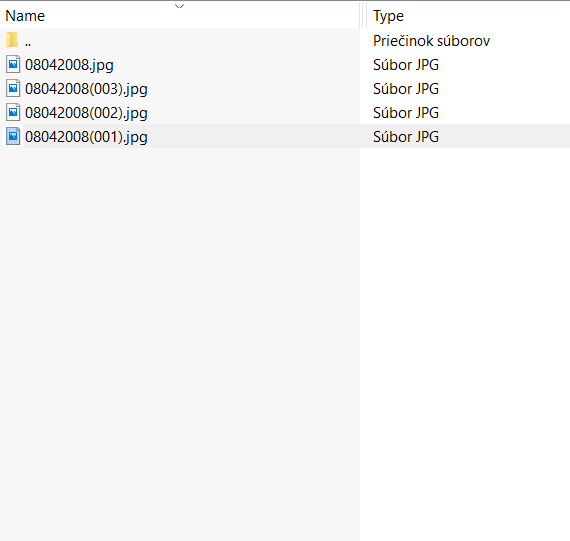Click the "Súbor JPG" type of 08042008(002).jpg
This screenshot has width=570, height=541.
pyautogui.click(x=406, y=113)
